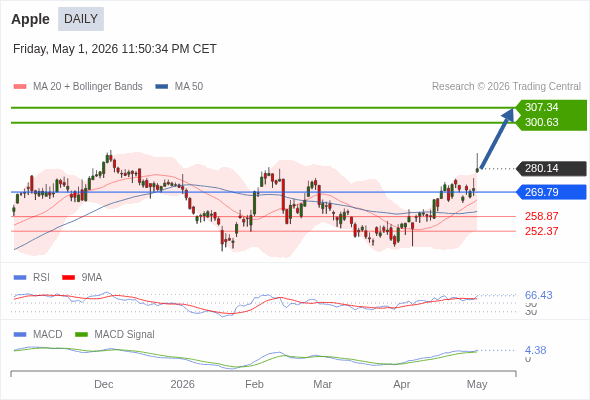
Task: Click the 300.63 resistance price label
Action: click(541, 122)
